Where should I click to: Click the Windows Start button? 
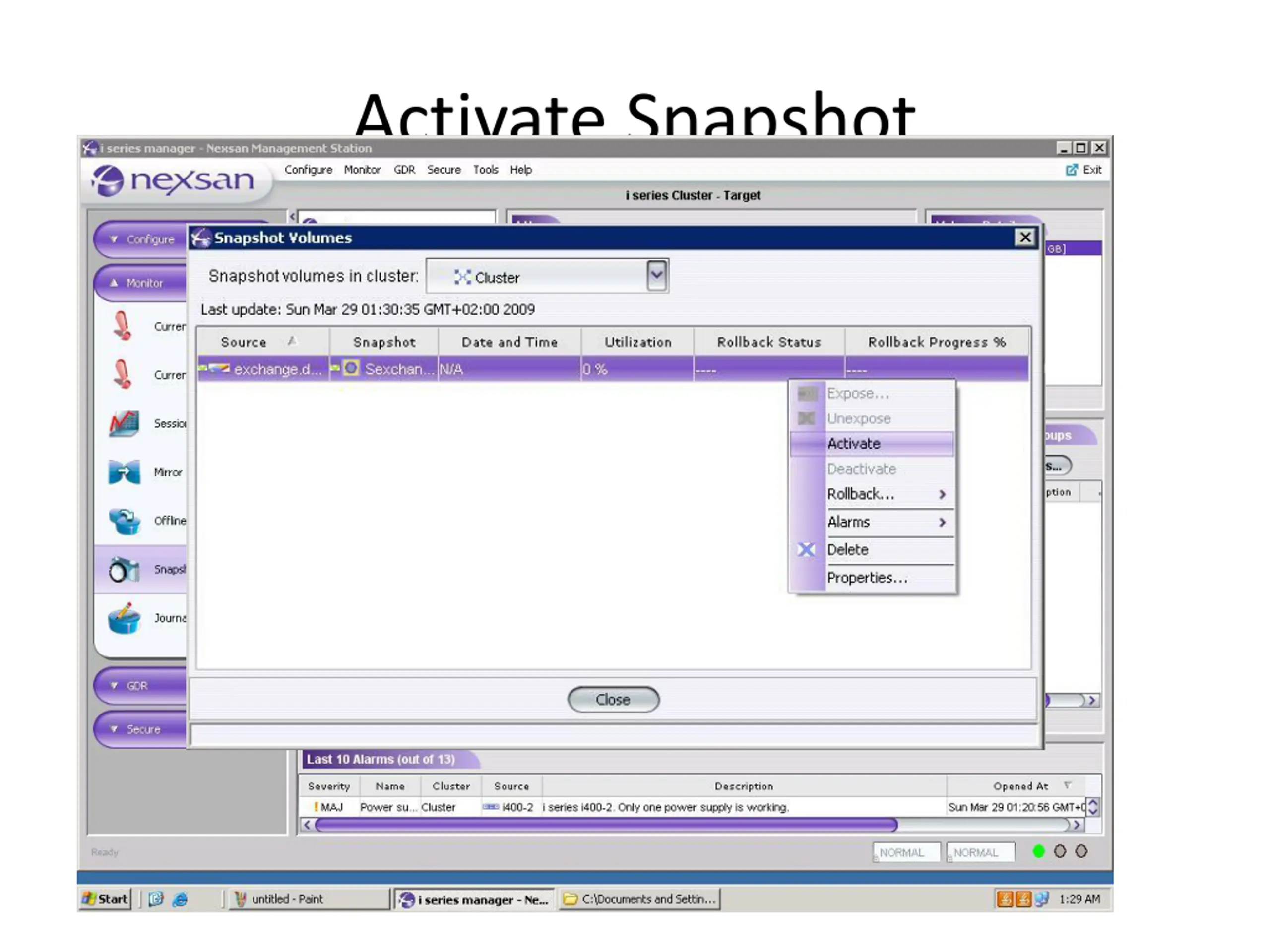pos(106,899)
